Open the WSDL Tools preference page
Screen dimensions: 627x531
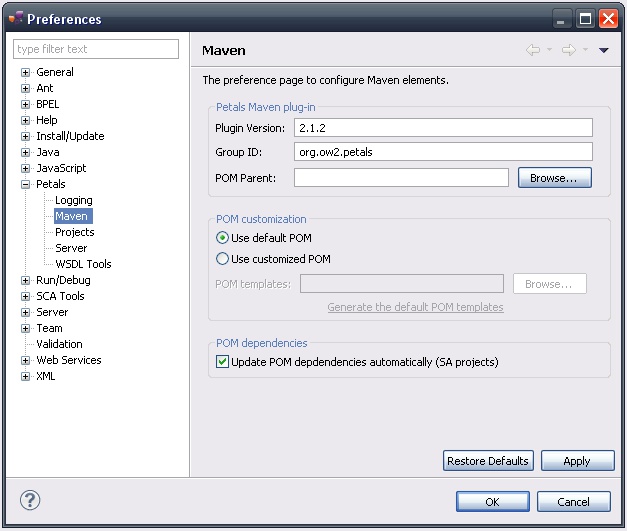pos(83,264)
